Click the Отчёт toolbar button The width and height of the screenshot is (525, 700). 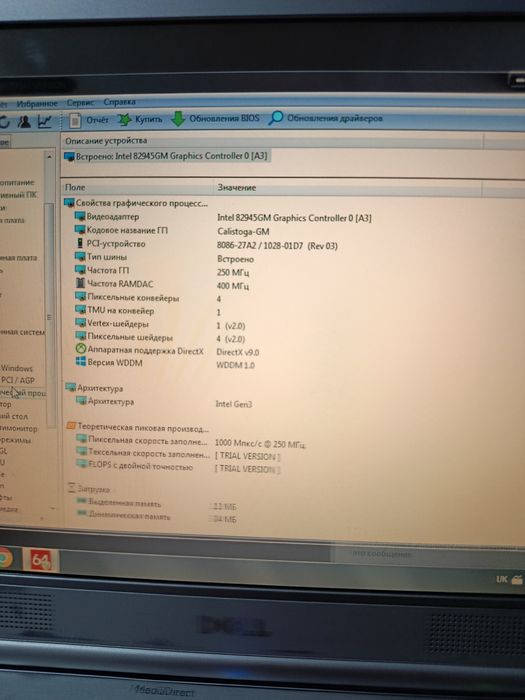(88, 120)
